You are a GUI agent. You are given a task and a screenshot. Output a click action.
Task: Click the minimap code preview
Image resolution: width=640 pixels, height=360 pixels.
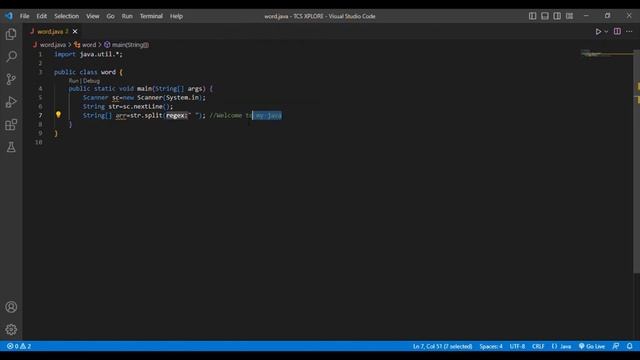606,53
